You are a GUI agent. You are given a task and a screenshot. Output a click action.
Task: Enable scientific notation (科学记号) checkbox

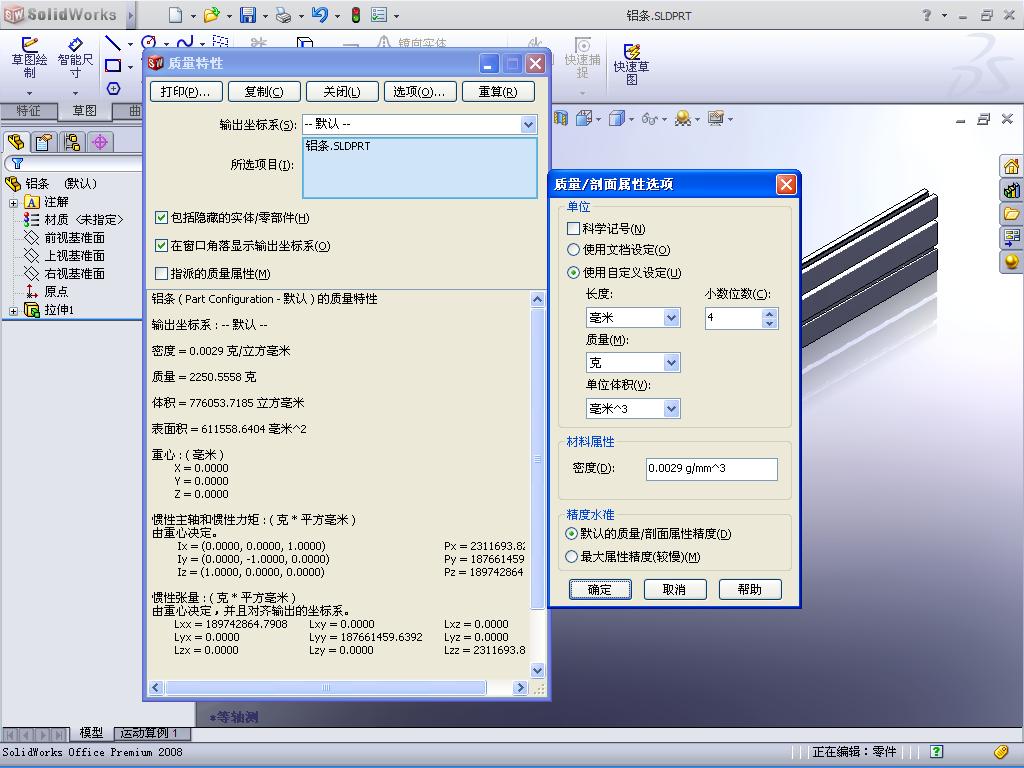573,229
